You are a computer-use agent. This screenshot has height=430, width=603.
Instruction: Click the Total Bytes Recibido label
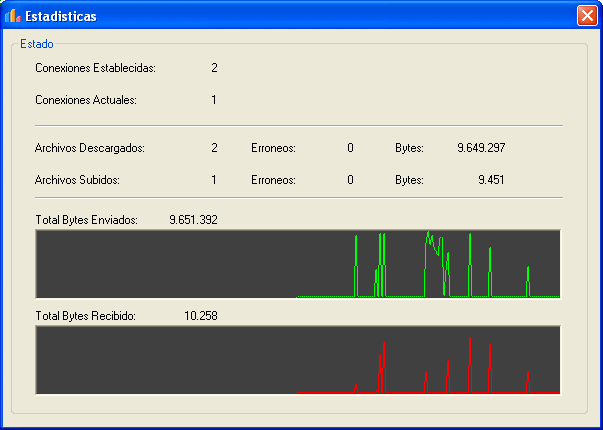point(85,315)
